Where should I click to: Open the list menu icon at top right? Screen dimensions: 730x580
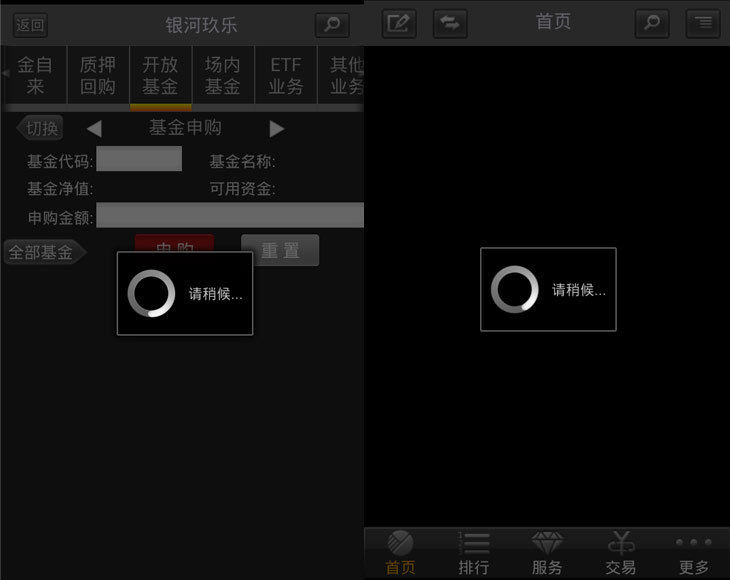click(703, 24)
